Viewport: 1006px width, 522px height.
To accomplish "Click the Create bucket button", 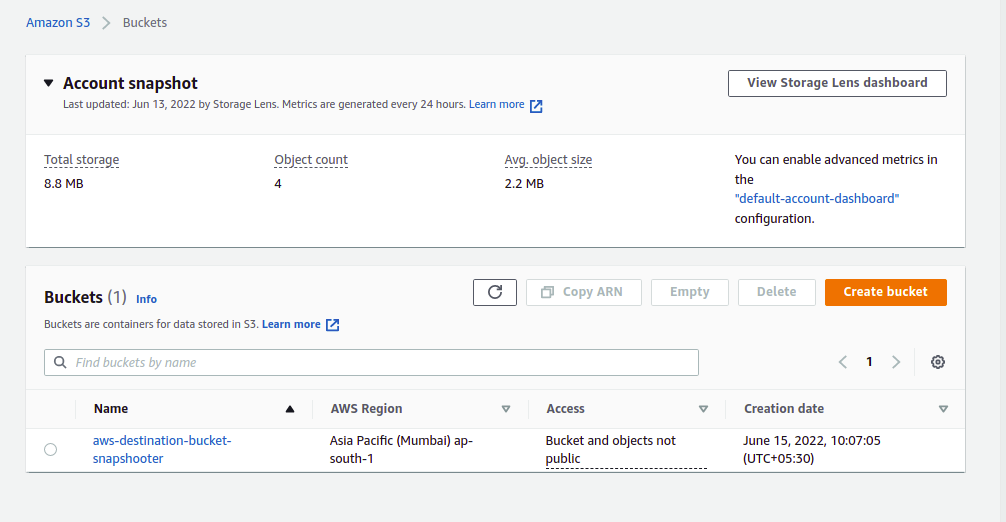I will point(885,292).
